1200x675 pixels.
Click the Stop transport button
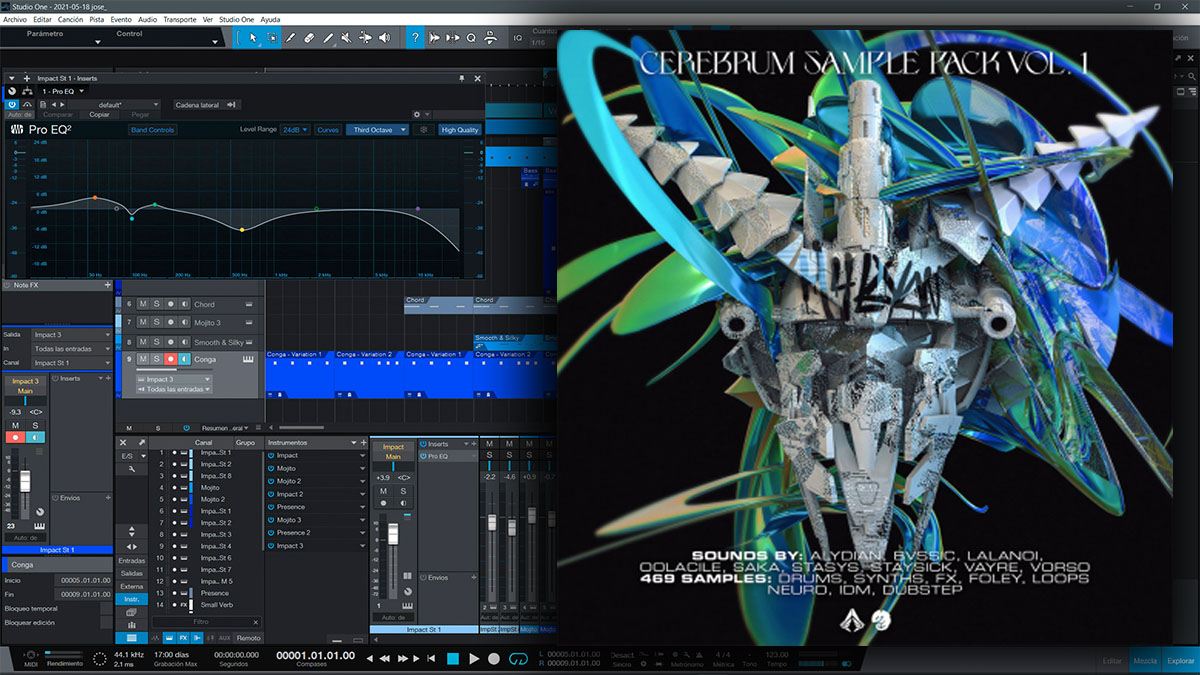pyautogui.click(x=452, y=658)
